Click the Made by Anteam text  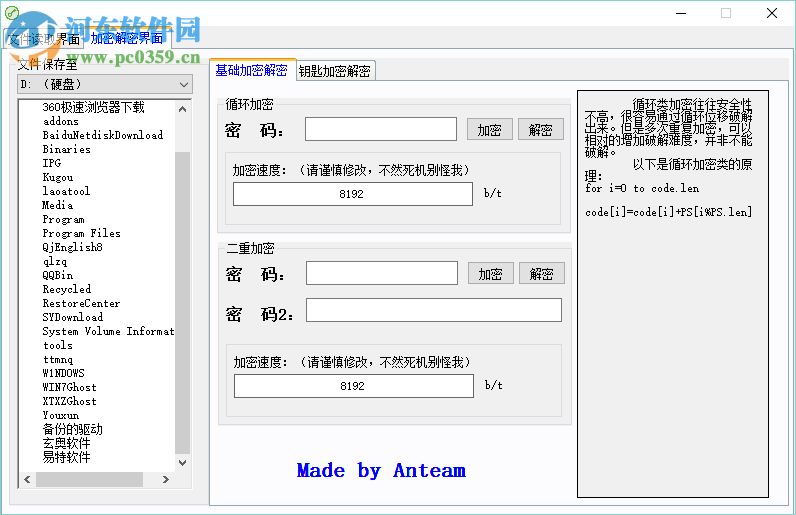(x=381, y=470)
